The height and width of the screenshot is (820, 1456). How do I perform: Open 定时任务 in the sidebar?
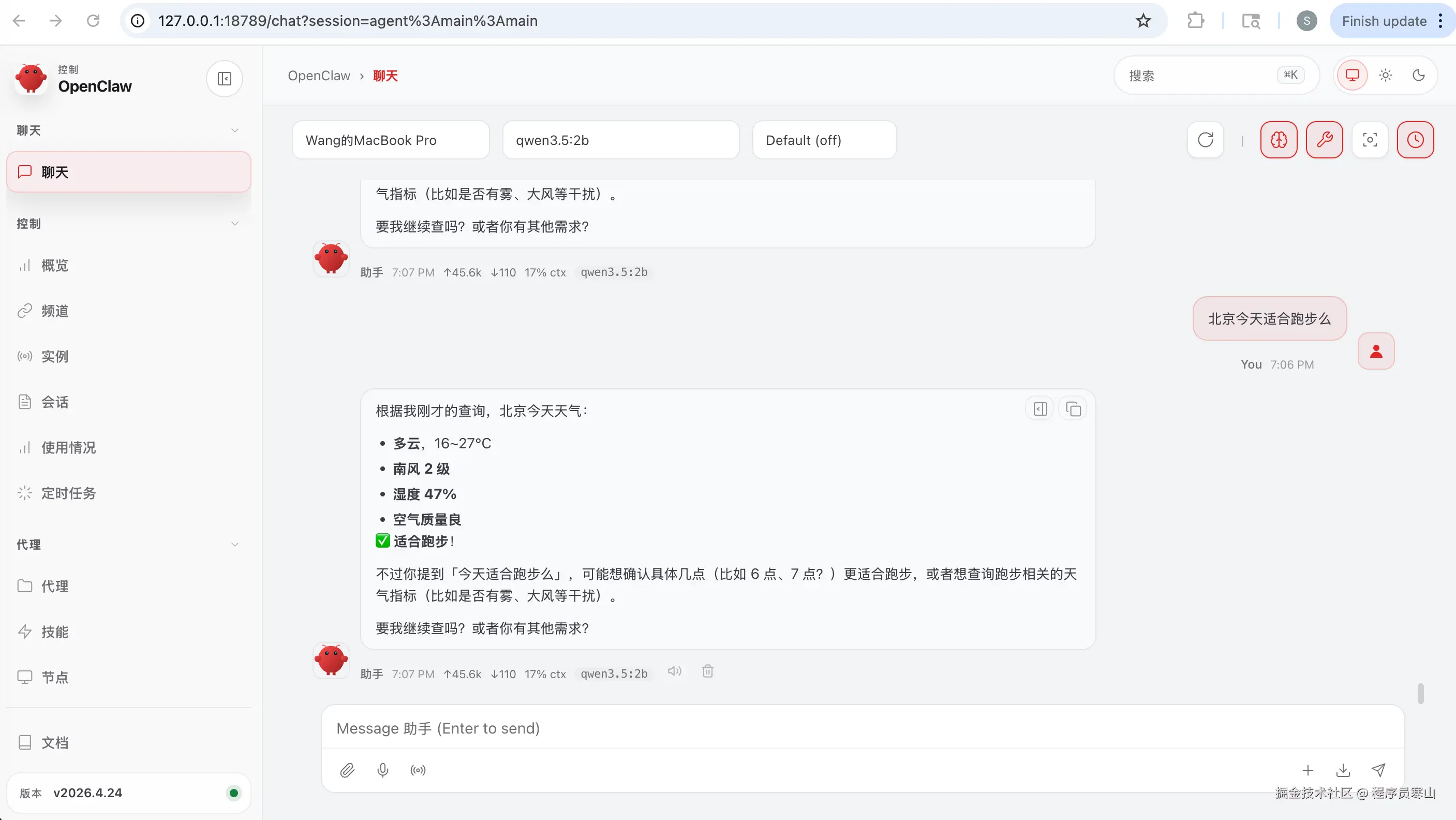(68, 493)
